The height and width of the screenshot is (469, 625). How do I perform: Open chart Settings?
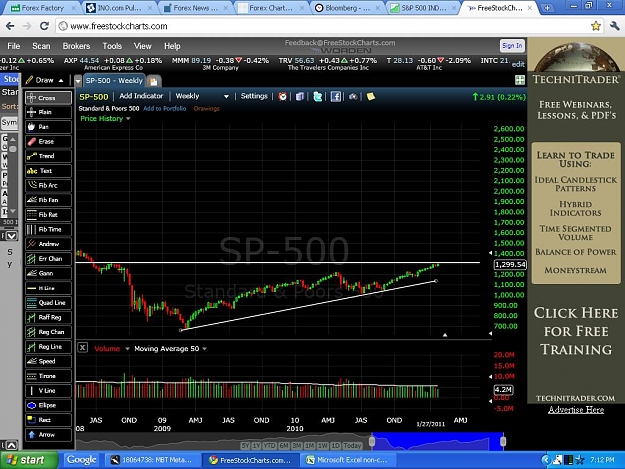click(254, 96)
